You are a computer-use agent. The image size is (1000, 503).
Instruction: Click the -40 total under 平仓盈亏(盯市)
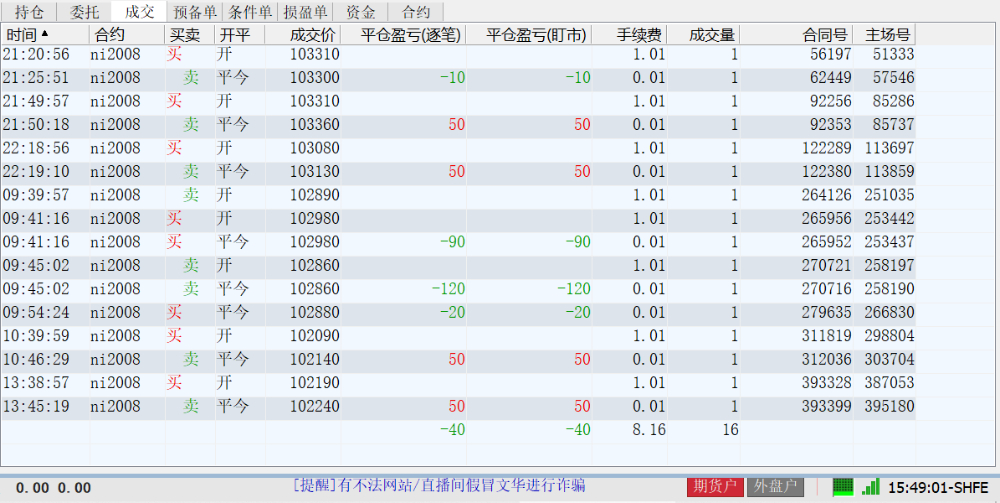(578, 430)
